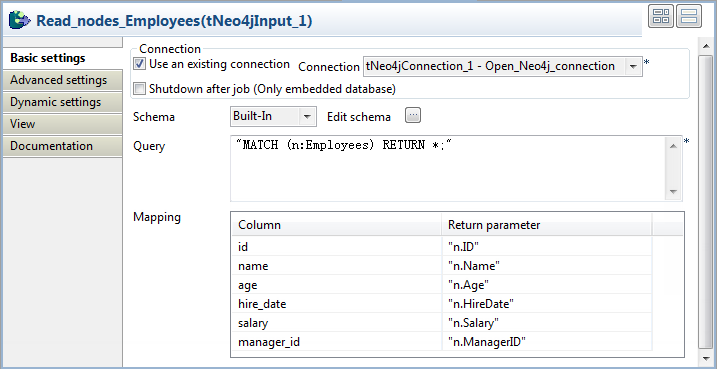Switch to the View tab
Screen dimensions: 717x369
62,124
